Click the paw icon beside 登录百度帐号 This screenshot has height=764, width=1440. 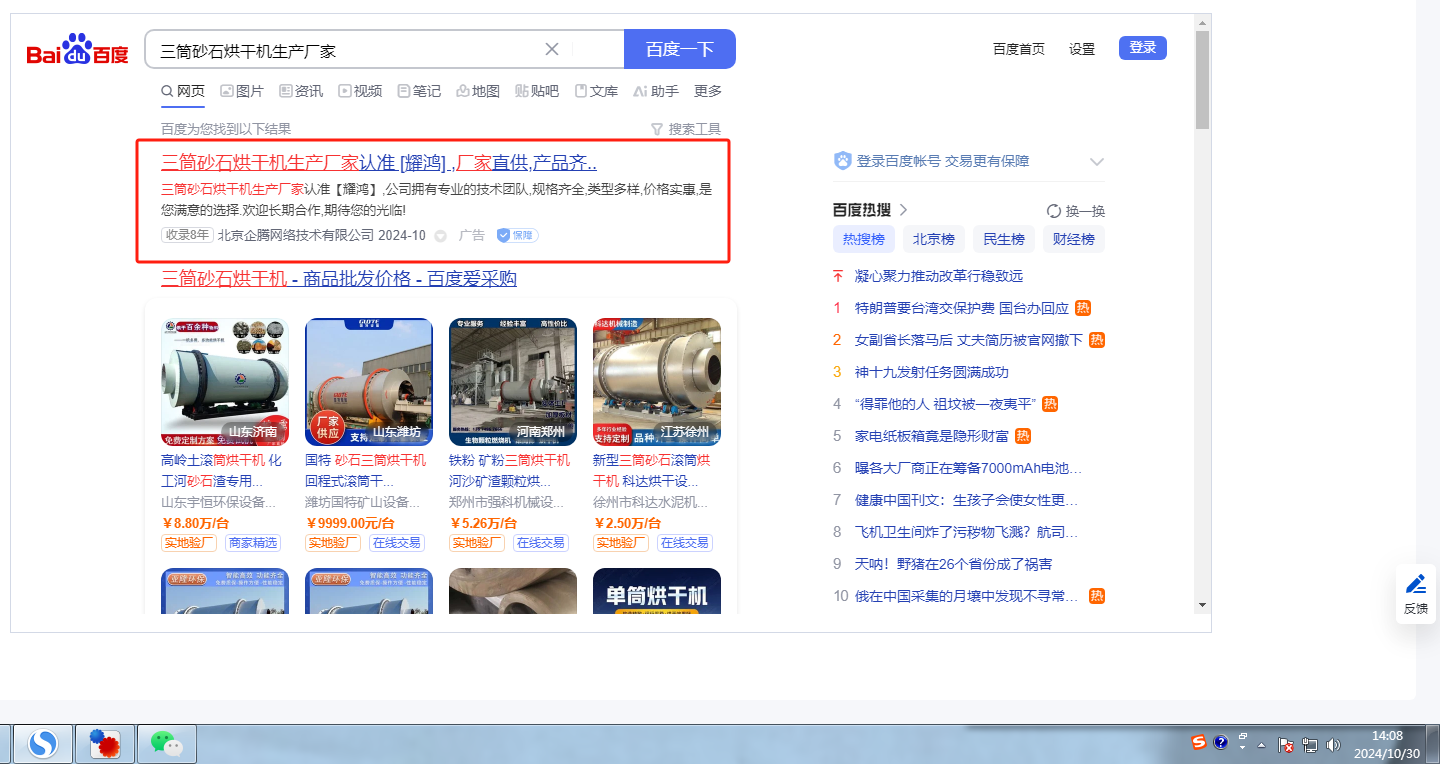coord(842,161)
